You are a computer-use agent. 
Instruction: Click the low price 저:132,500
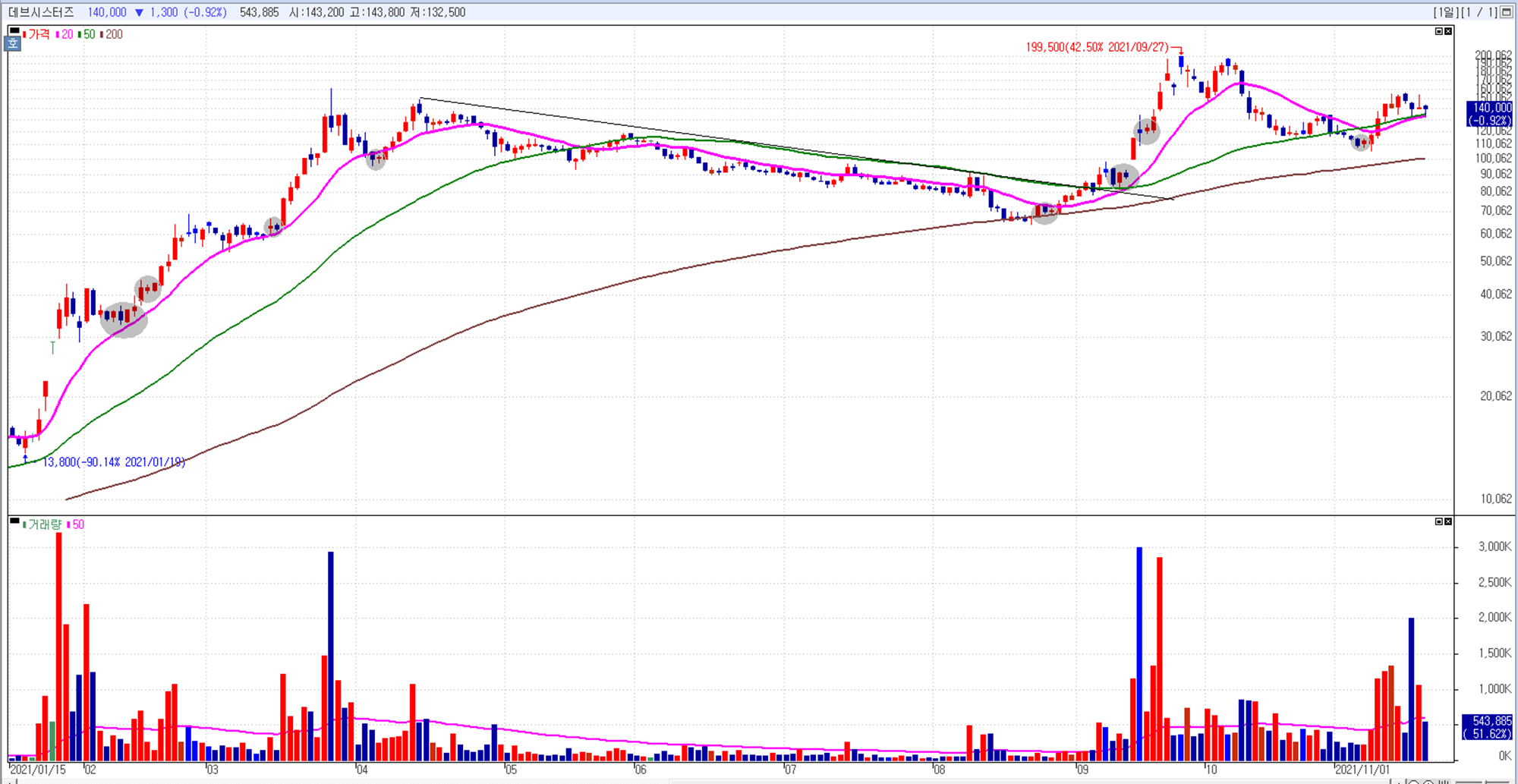coord(438,12)
